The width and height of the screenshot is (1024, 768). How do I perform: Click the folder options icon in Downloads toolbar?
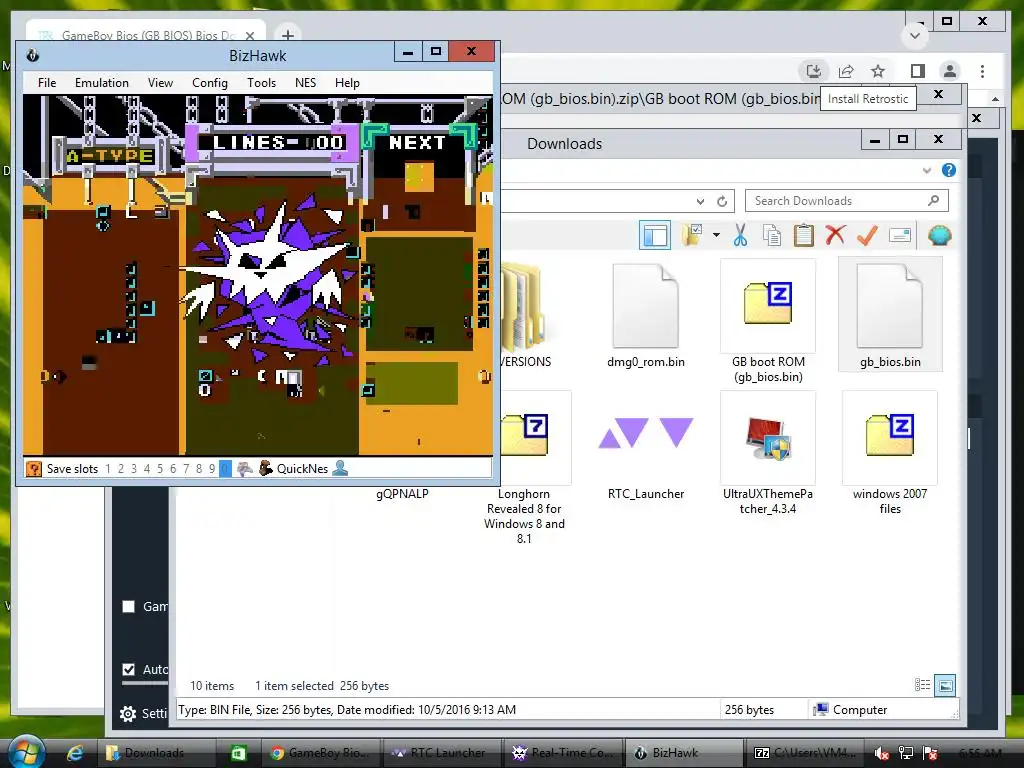coord(692,235)
